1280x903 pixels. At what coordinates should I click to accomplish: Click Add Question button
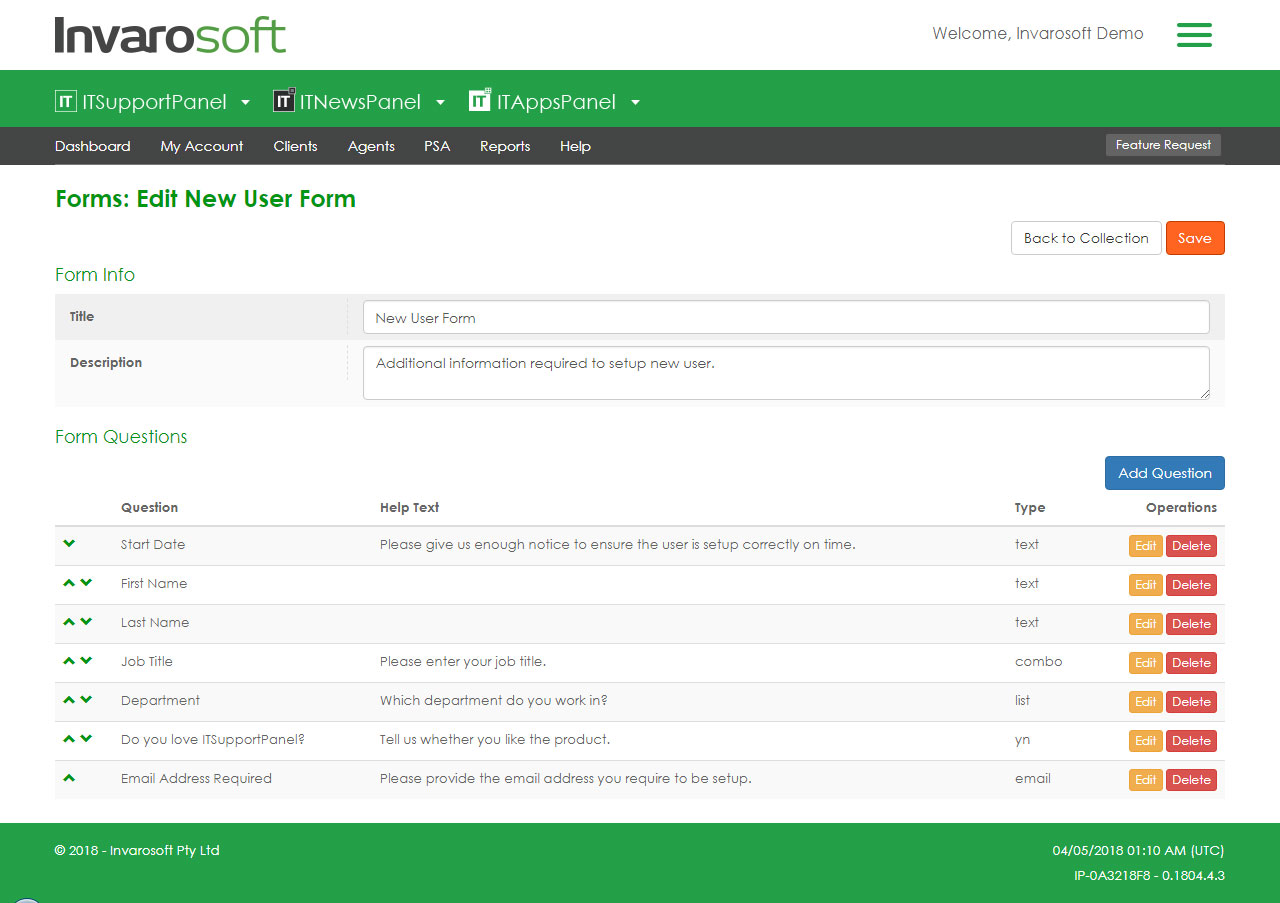(1164, 473)
